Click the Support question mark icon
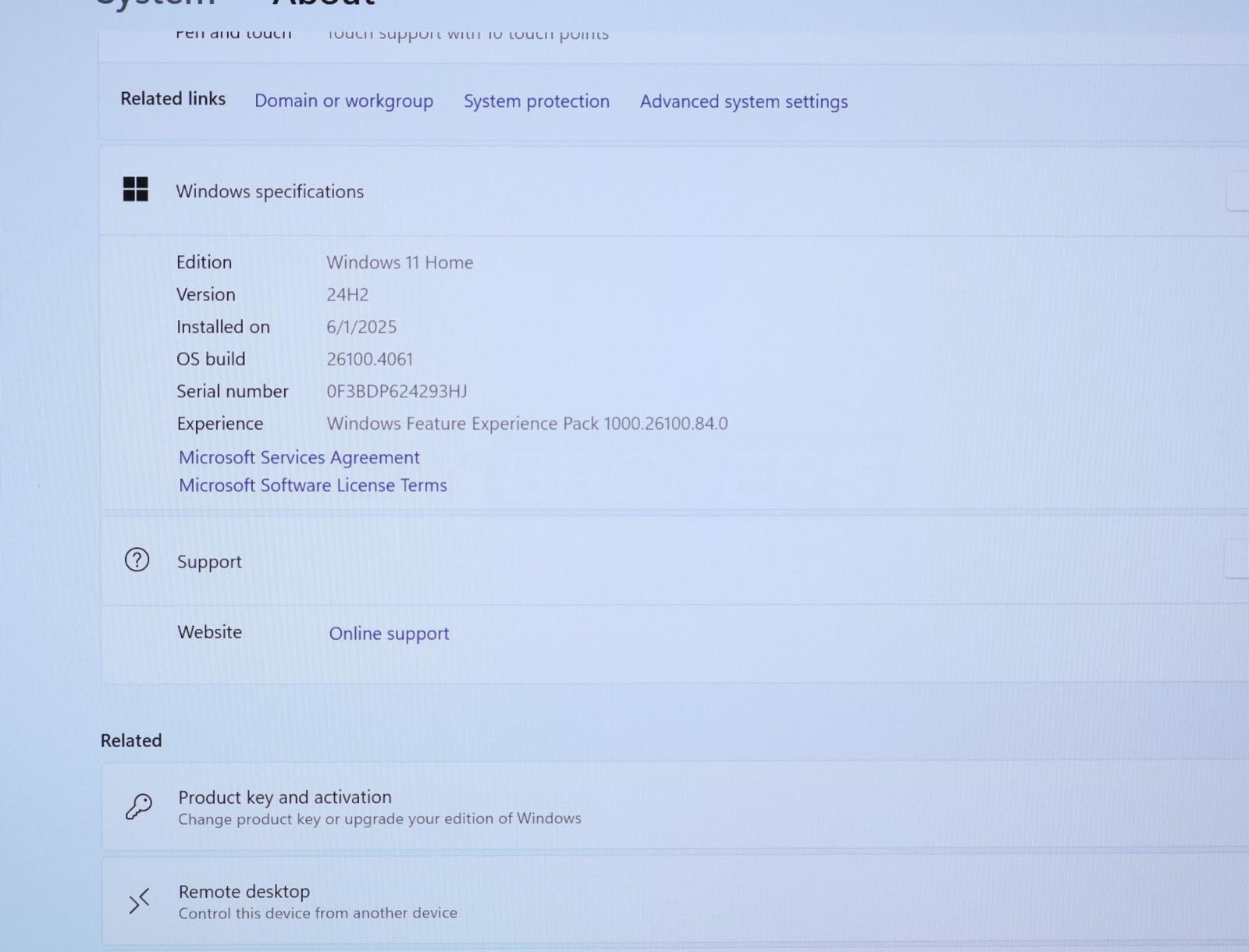Viewport: 1249px width, 952px height. 137,559
